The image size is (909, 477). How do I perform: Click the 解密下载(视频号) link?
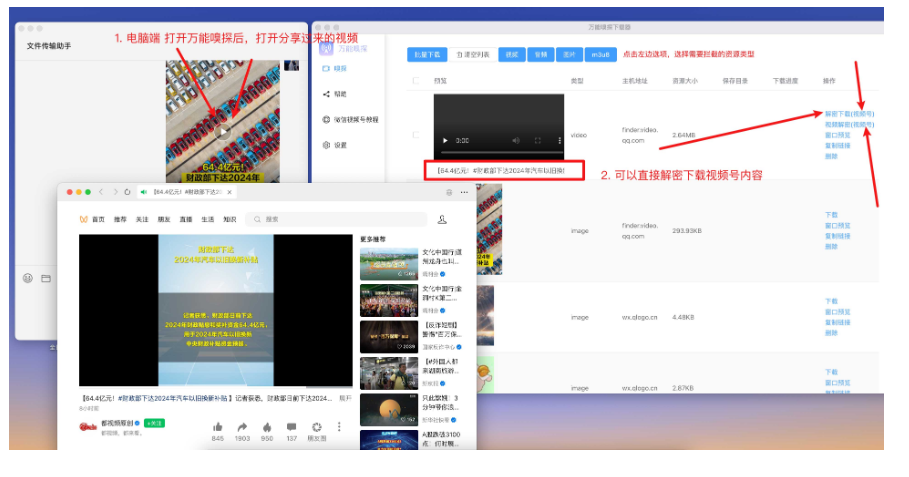tap(849, 114)
